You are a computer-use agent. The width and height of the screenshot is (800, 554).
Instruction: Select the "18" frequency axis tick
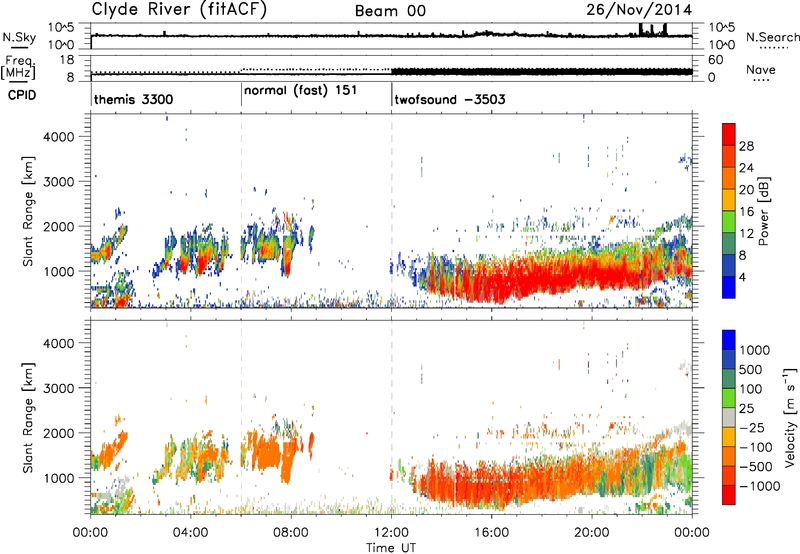(67, 60)
